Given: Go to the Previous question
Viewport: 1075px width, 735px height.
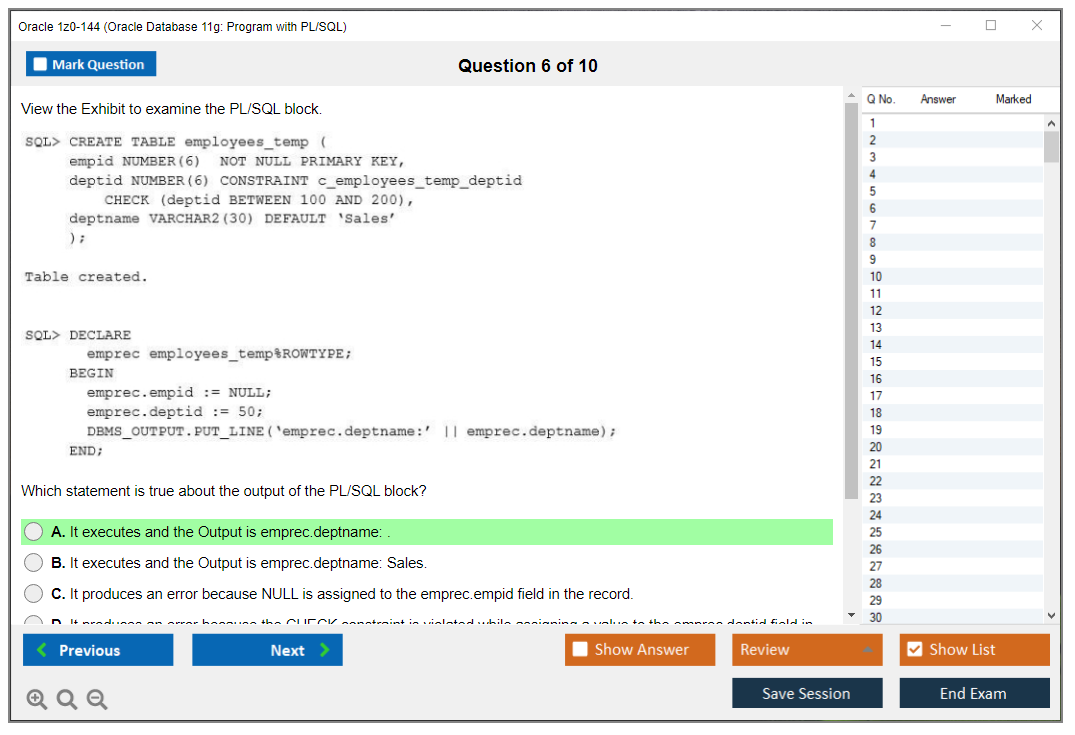Looking at the screenshot, I should tap(98, 650).
